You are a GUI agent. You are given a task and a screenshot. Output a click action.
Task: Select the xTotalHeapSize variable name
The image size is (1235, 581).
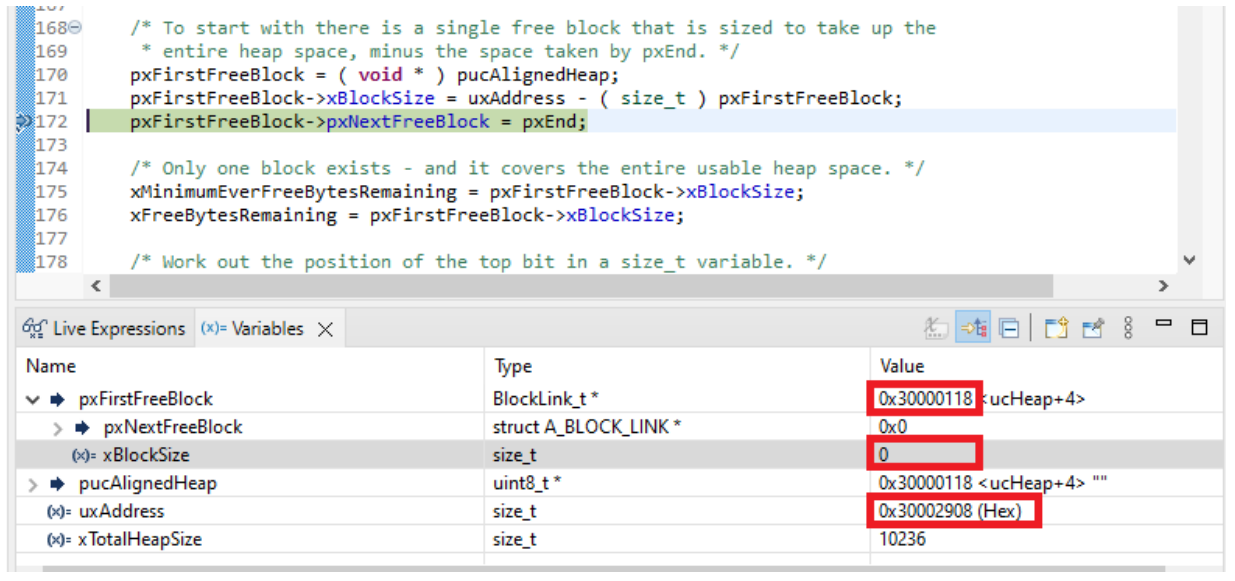tap(140, 540)
